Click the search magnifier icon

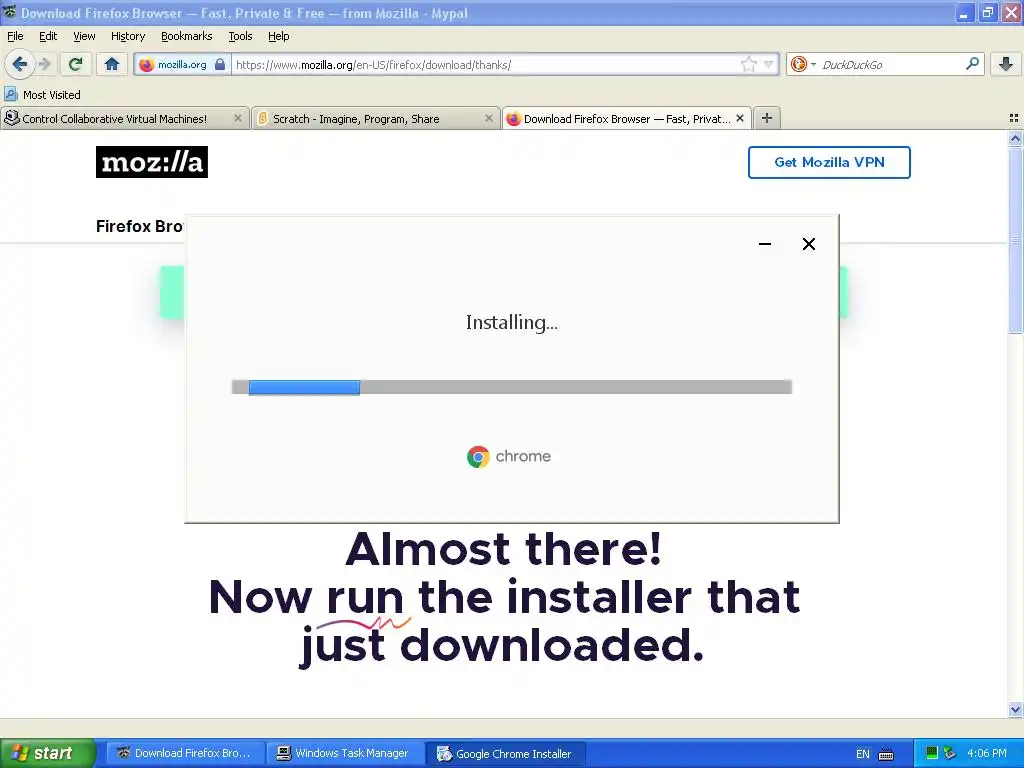coord(972,64)
